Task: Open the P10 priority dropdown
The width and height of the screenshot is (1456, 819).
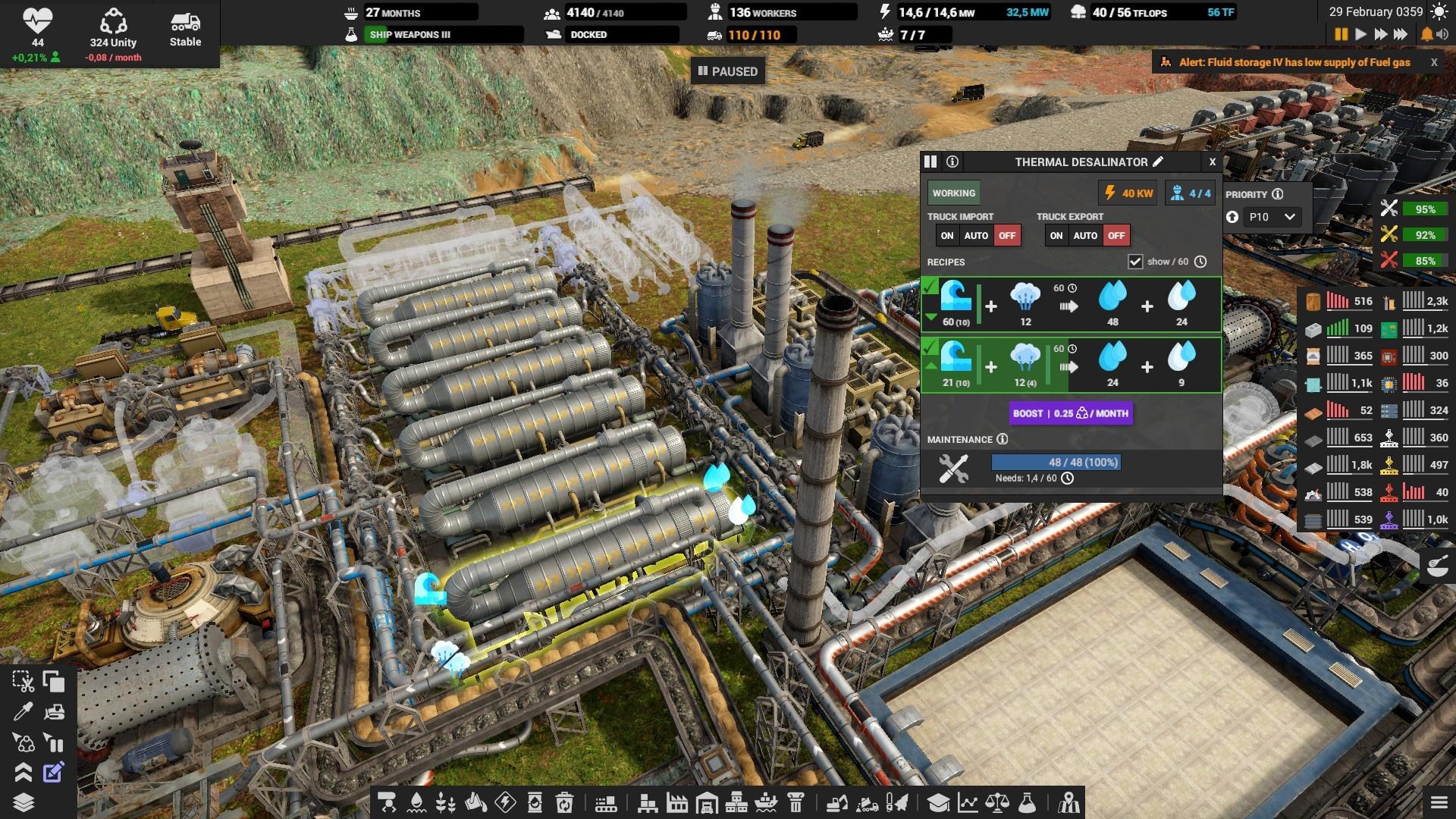Action: pyautogui.click(x=1274, y=217)
